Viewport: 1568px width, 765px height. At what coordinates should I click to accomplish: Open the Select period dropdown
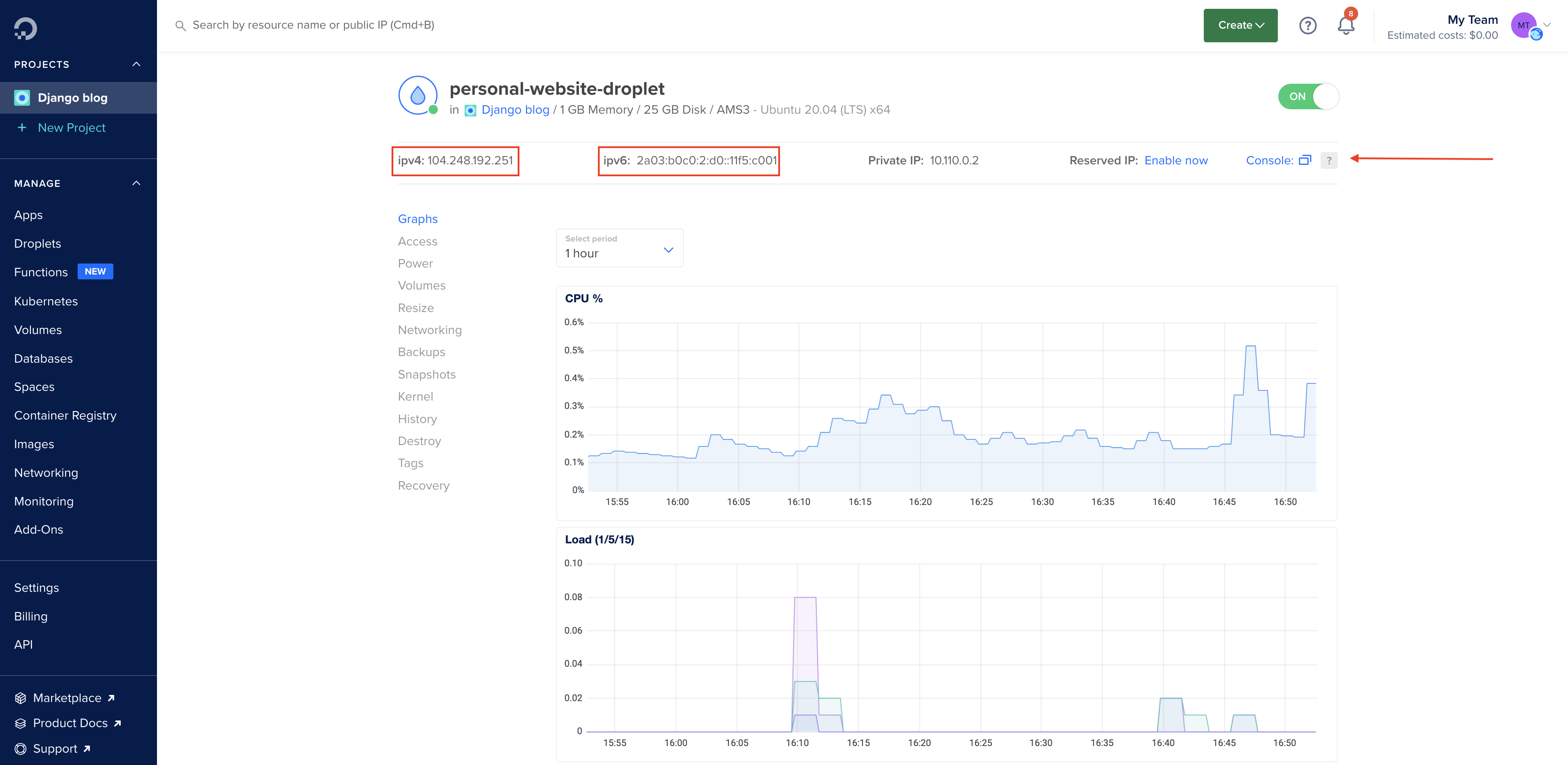click(x=620, y=248)
